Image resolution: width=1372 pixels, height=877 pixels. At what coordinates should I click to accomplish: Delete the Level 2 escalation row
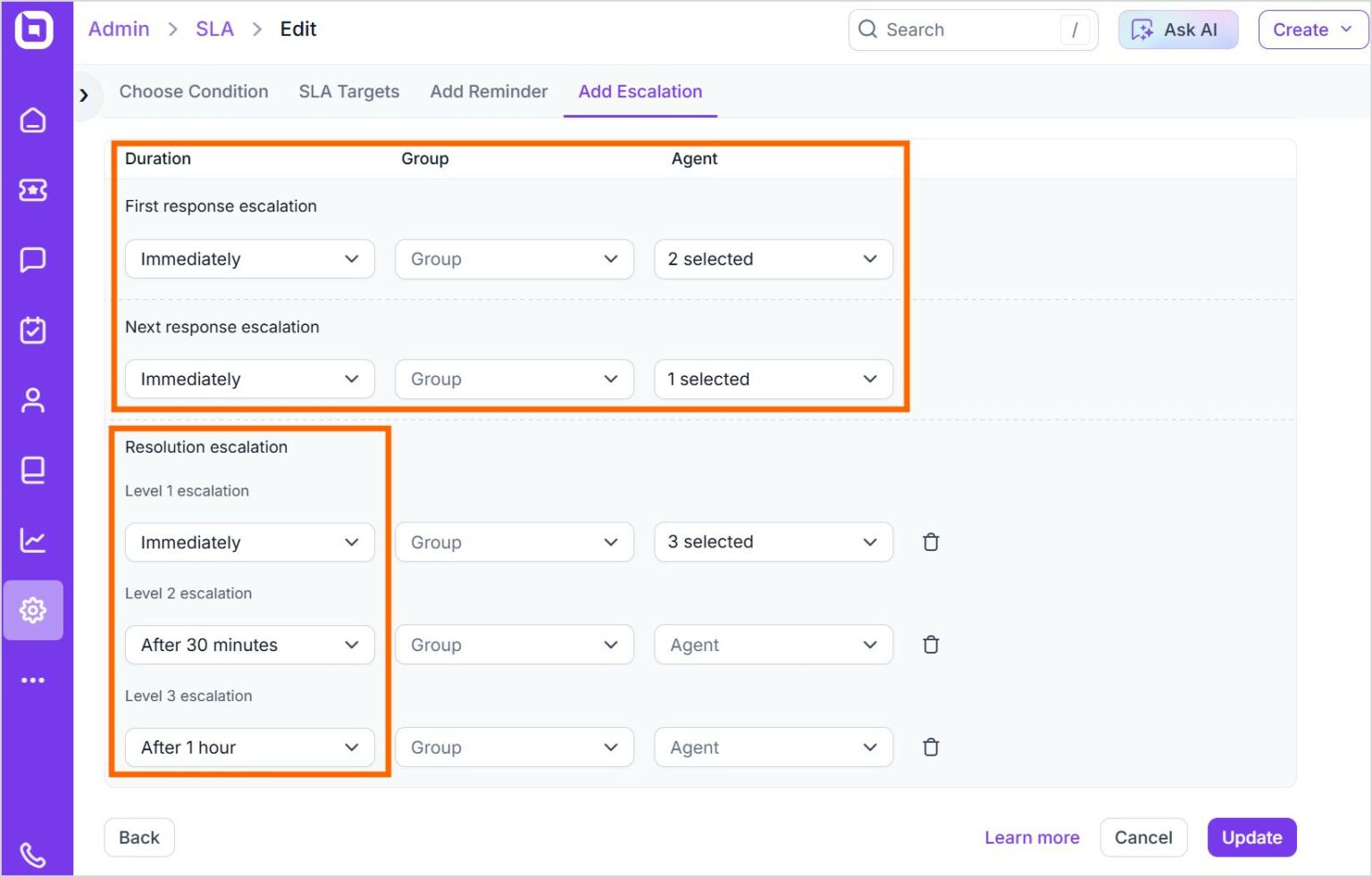[x=930, y=644]
